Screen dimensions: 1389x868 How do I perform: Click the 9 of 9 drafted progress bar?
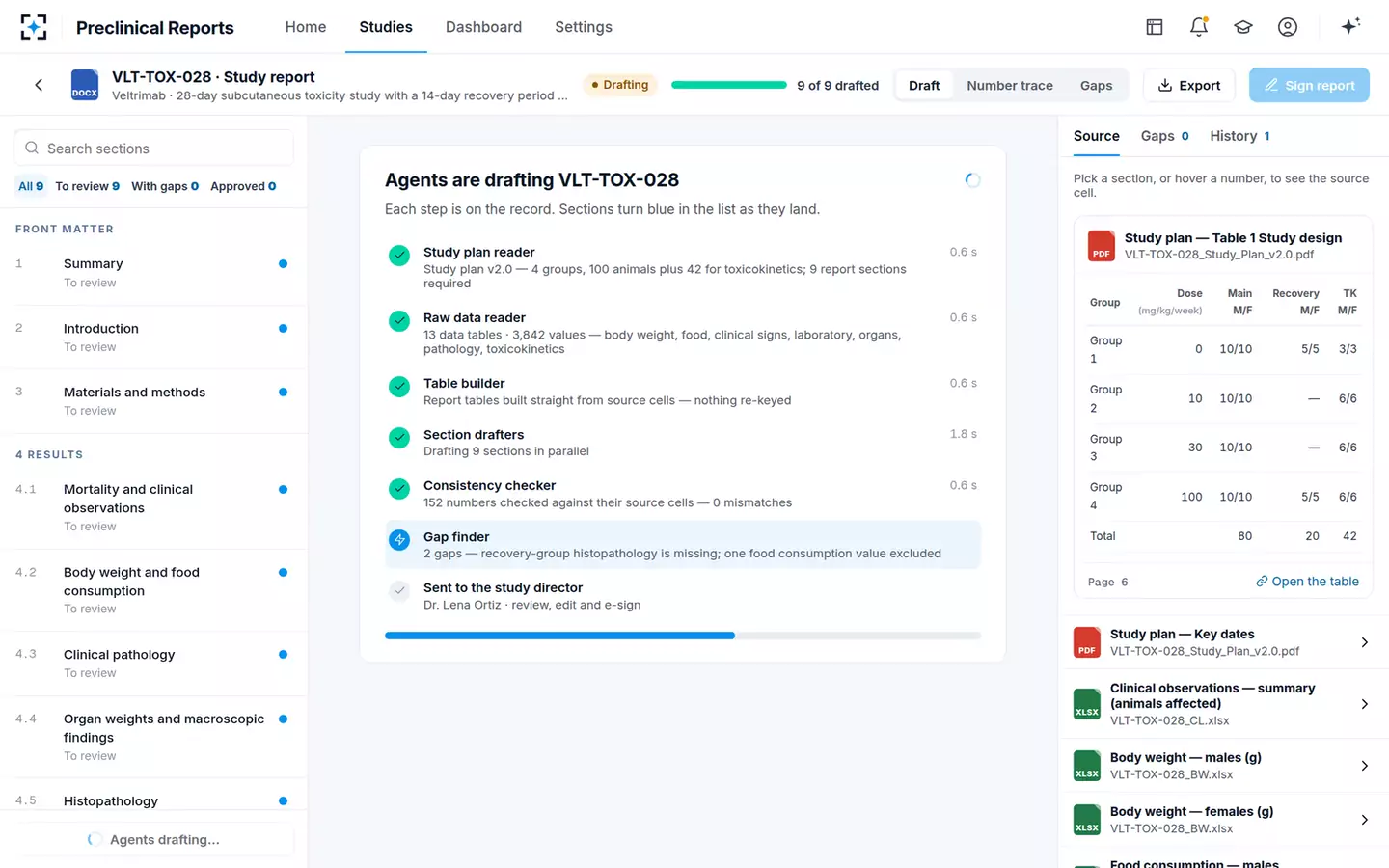pyautogui.click(x=729, y=85)
